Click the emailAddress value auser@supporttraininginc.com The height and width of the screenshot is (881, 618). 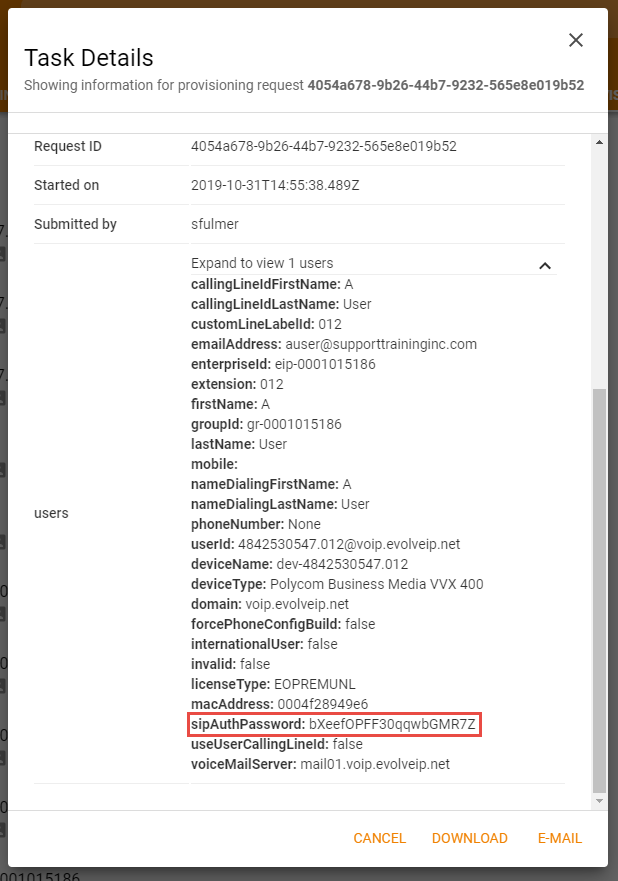pyautogui.click(x=381, y=344)
